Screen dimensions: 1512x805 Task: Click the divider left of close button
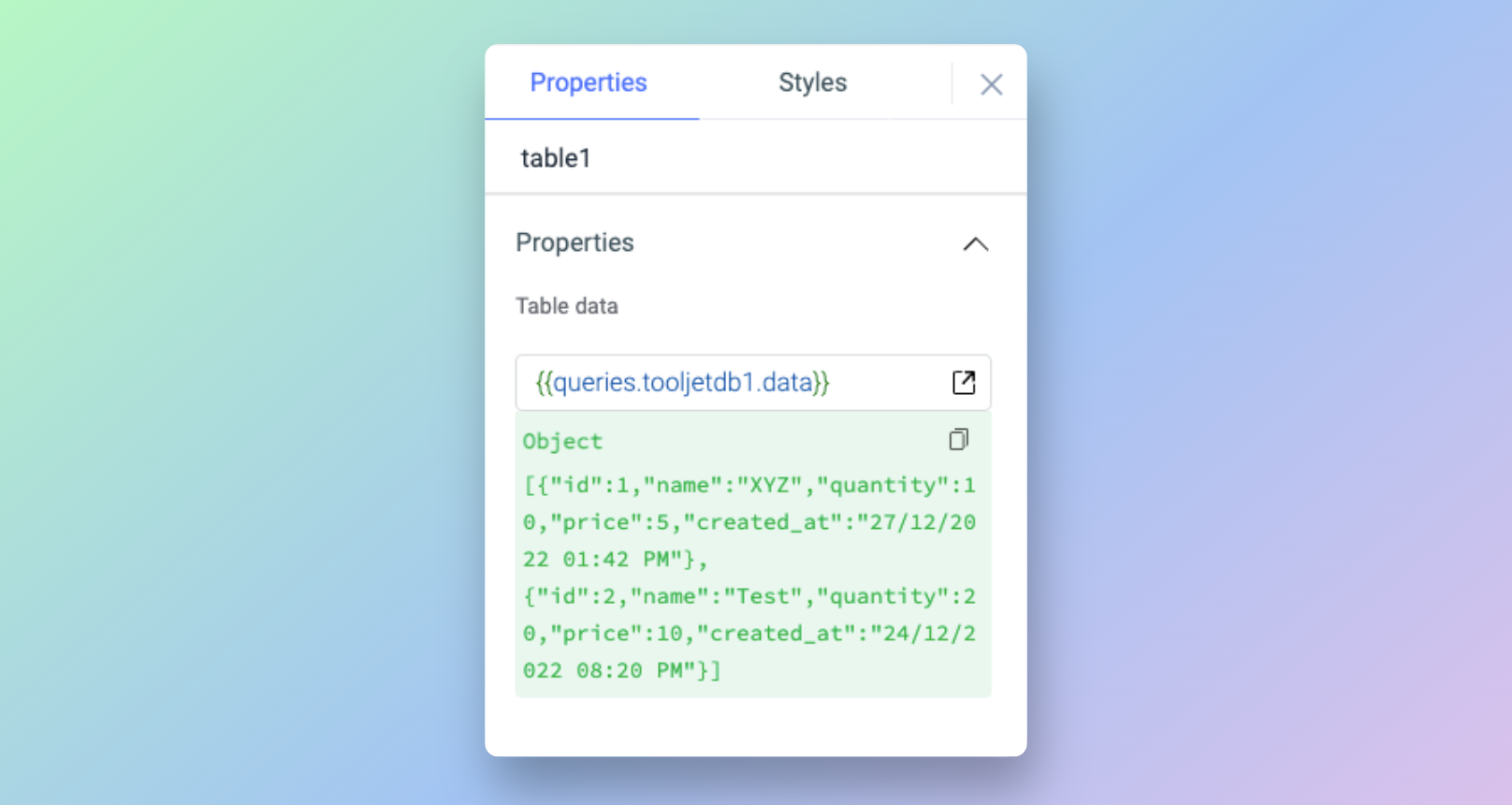click(x=952, y=84)
